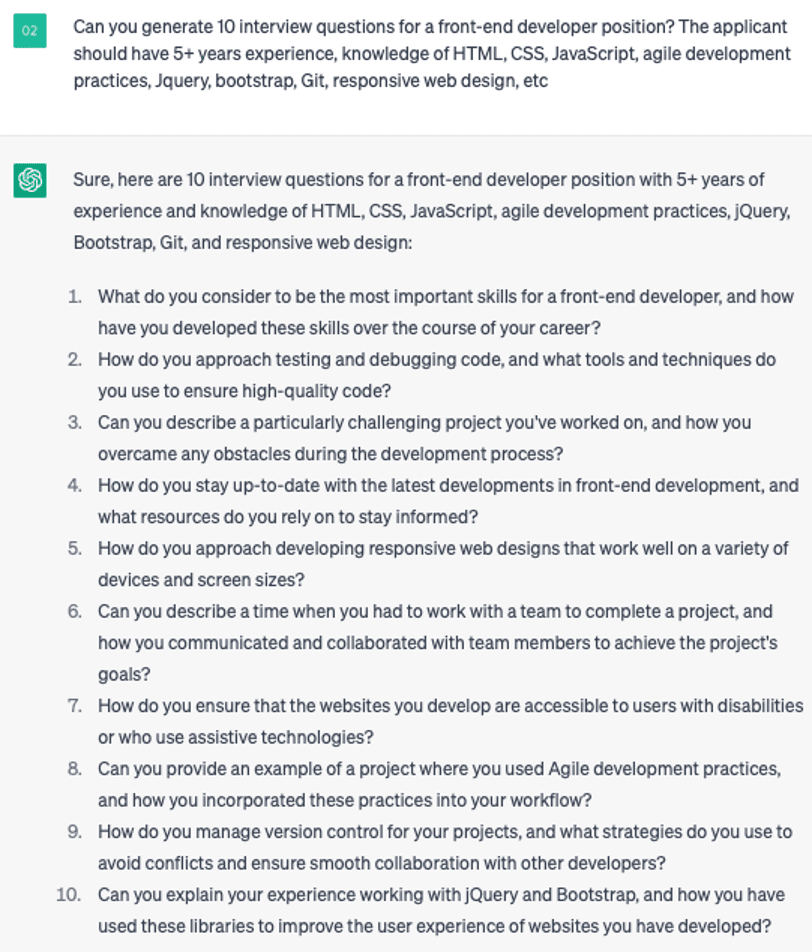Click question 10 about jQuery and Bootstrap
The image size is (812, 952).
coord(441,910)
